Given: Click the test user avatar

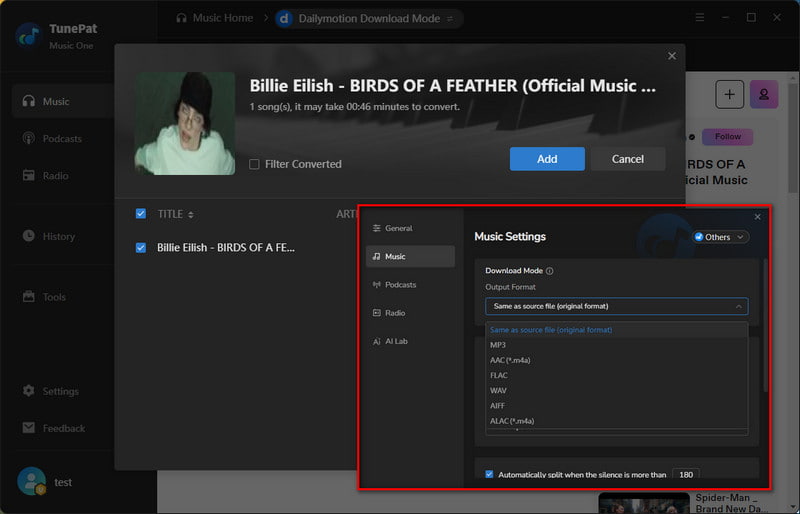Looking at the screenshot, I should point(32,481).
